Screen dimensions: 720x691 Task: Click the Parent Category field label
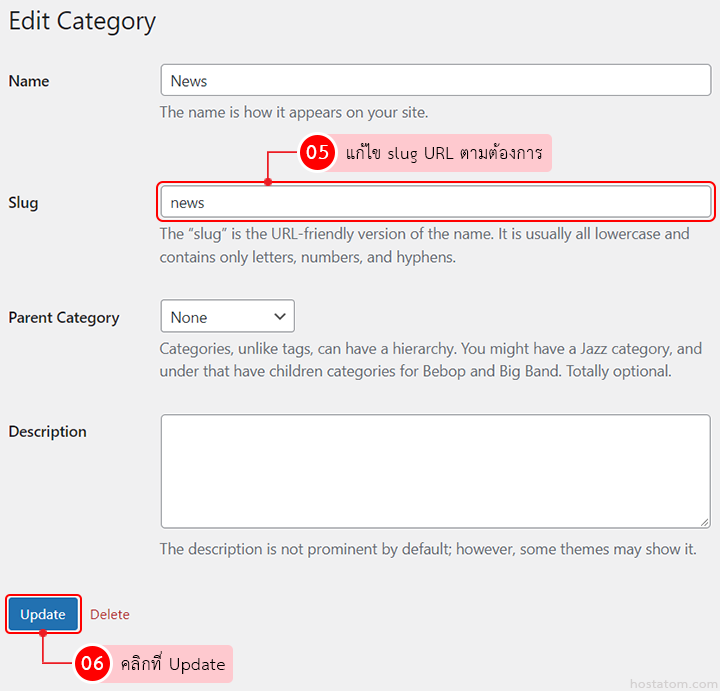pyautogui.click(x=64, y=318)
